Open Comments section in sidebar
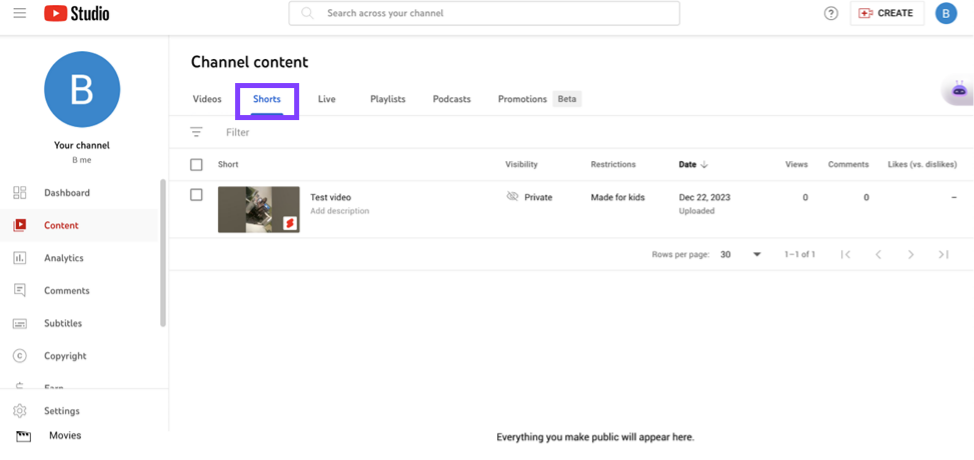Viewport: 974px width, 460px height. (x=66, y=291)
